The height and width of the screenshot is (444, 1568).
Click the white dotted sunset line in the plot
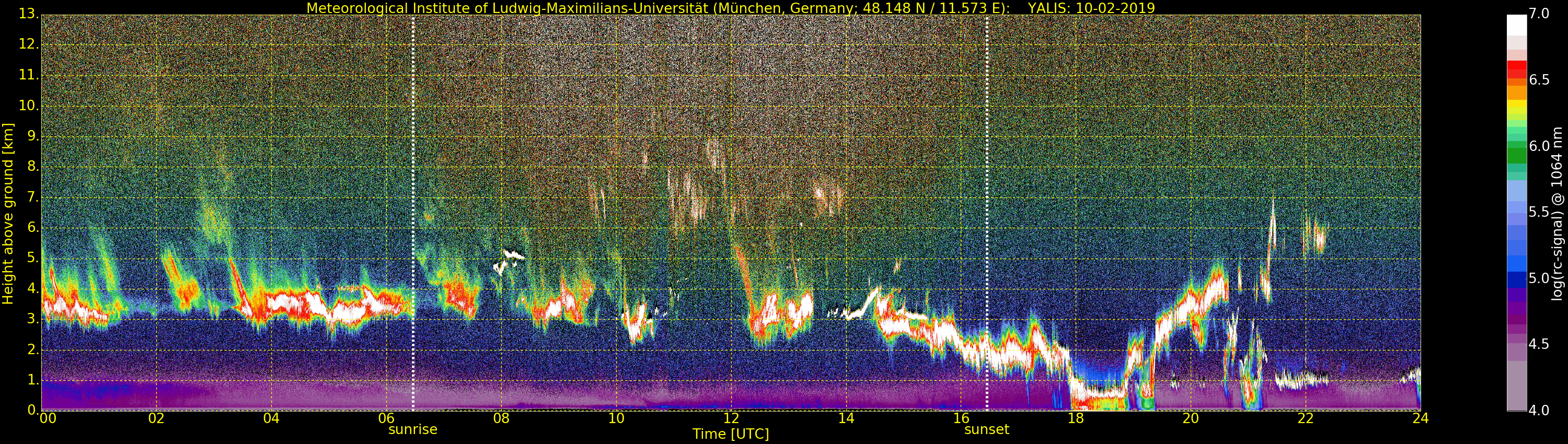tap(987, 213)
